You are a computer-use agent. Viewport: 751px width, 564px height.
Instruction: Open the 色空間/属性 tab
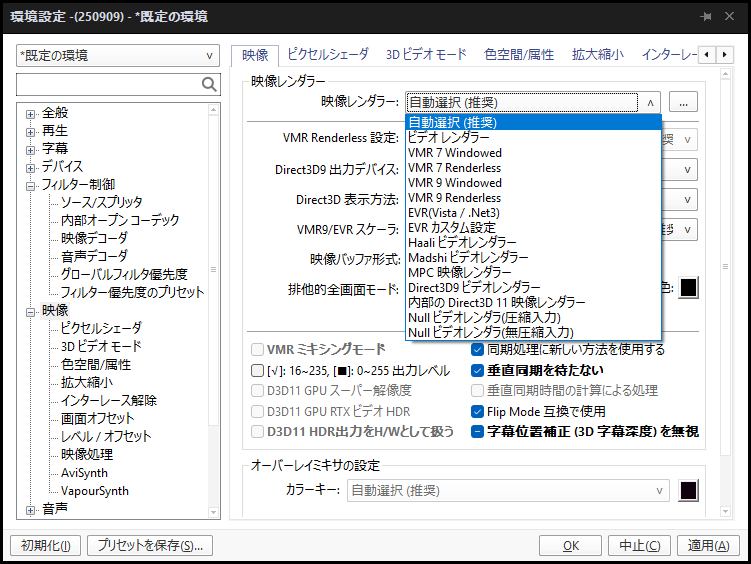518,54
